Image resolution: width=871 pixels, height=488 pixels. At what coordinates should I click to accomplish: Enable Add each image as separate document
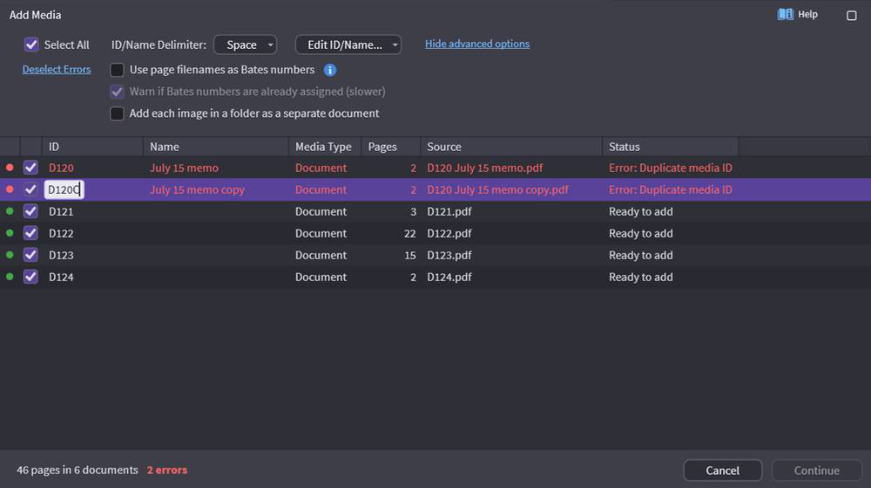(117, 113)
